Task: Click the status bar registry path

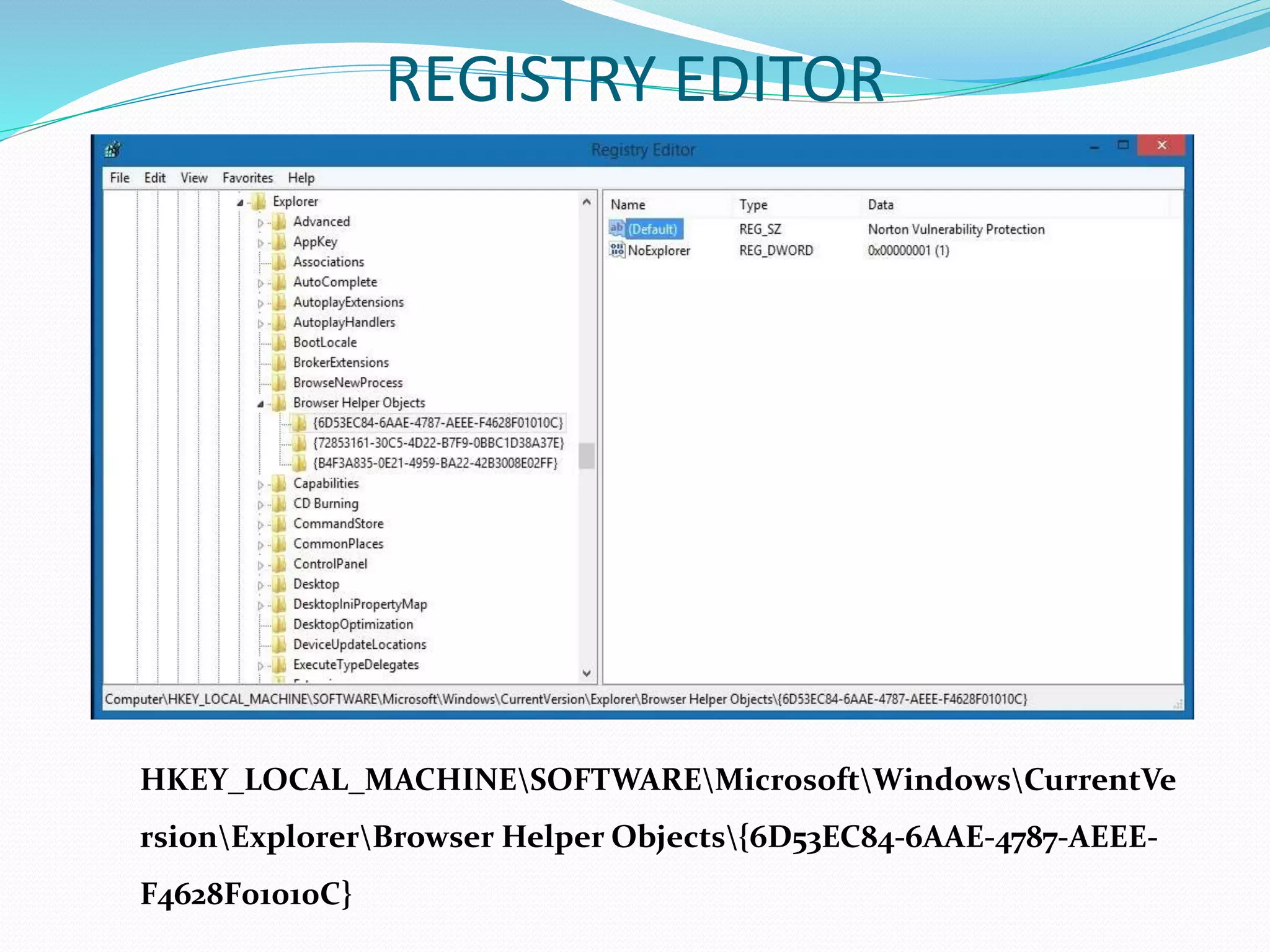Action: 566,699
